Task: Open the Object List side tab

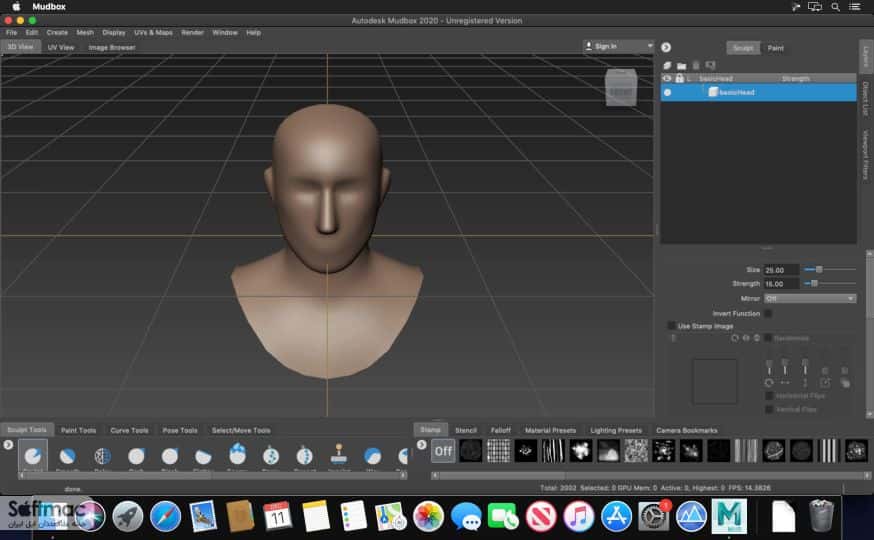Action: pyautogui.click(x=866, y=99)
